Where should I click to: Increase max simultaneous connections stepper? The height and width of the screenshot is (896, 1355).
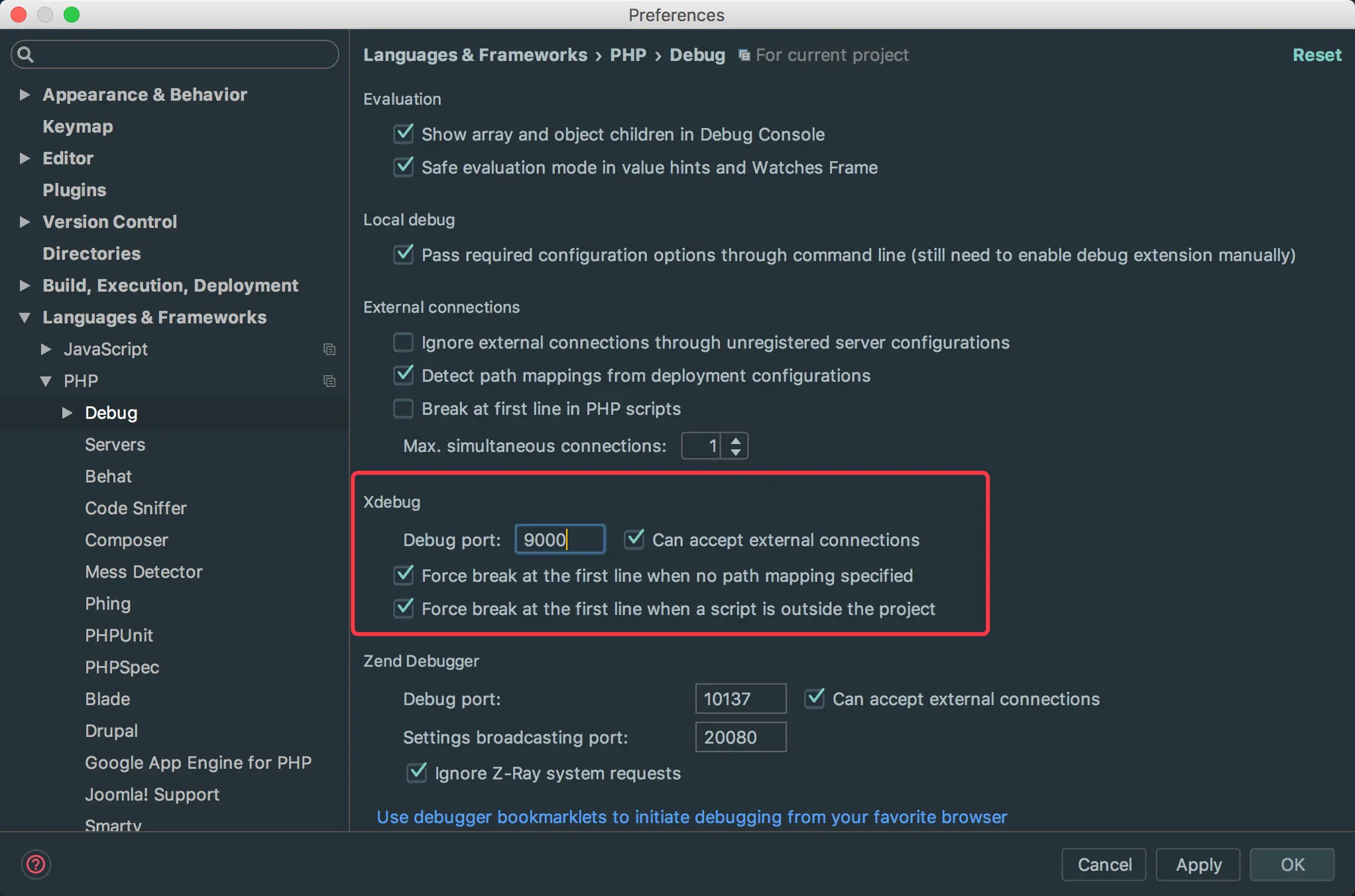click(735, 439)
